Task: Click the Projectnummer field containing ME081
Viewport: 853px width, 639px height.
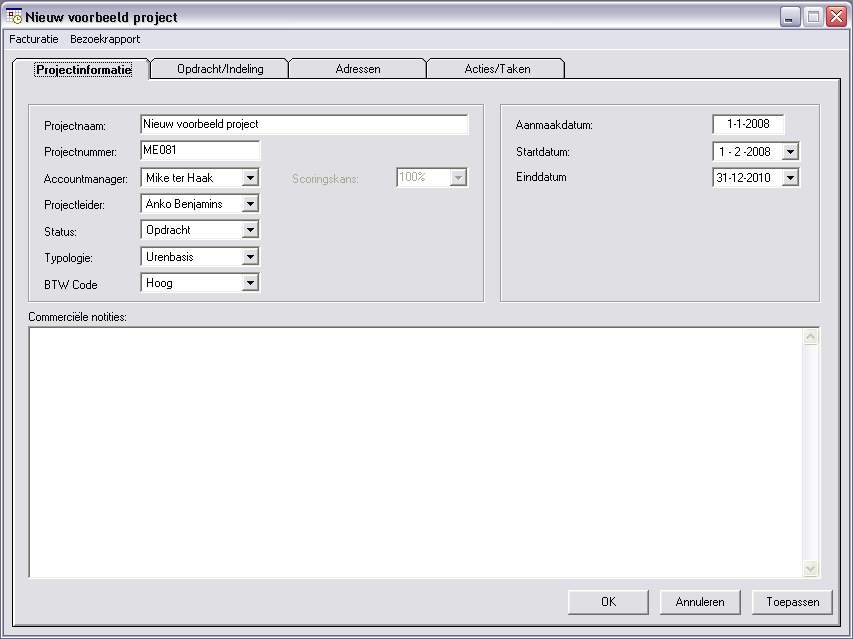Action: [200, 151]
